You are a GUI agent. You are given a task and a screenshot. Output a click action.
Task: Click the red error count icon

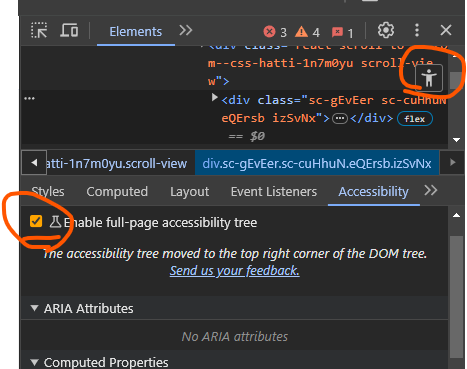point(269,32)
